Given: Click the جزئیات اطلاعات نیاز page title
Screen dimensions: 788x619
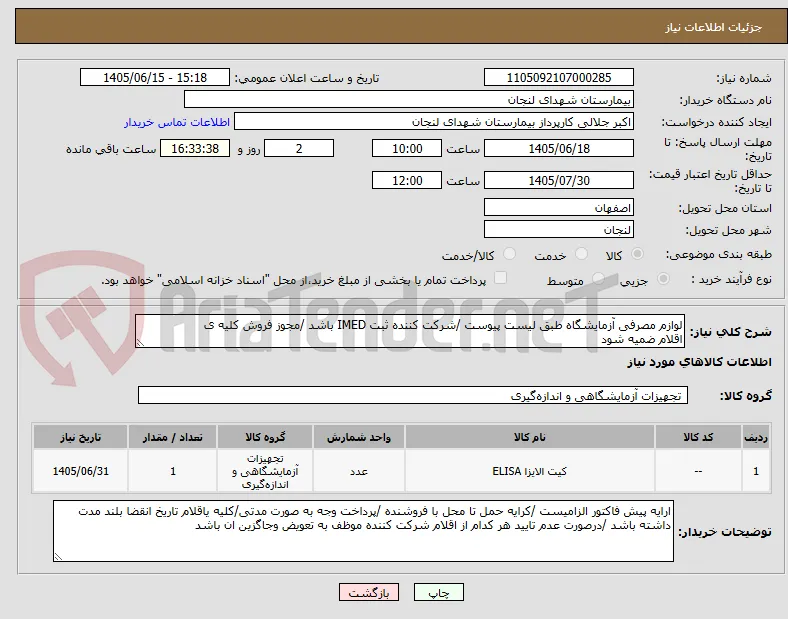Looking at the screenshot, I should 714,27.
